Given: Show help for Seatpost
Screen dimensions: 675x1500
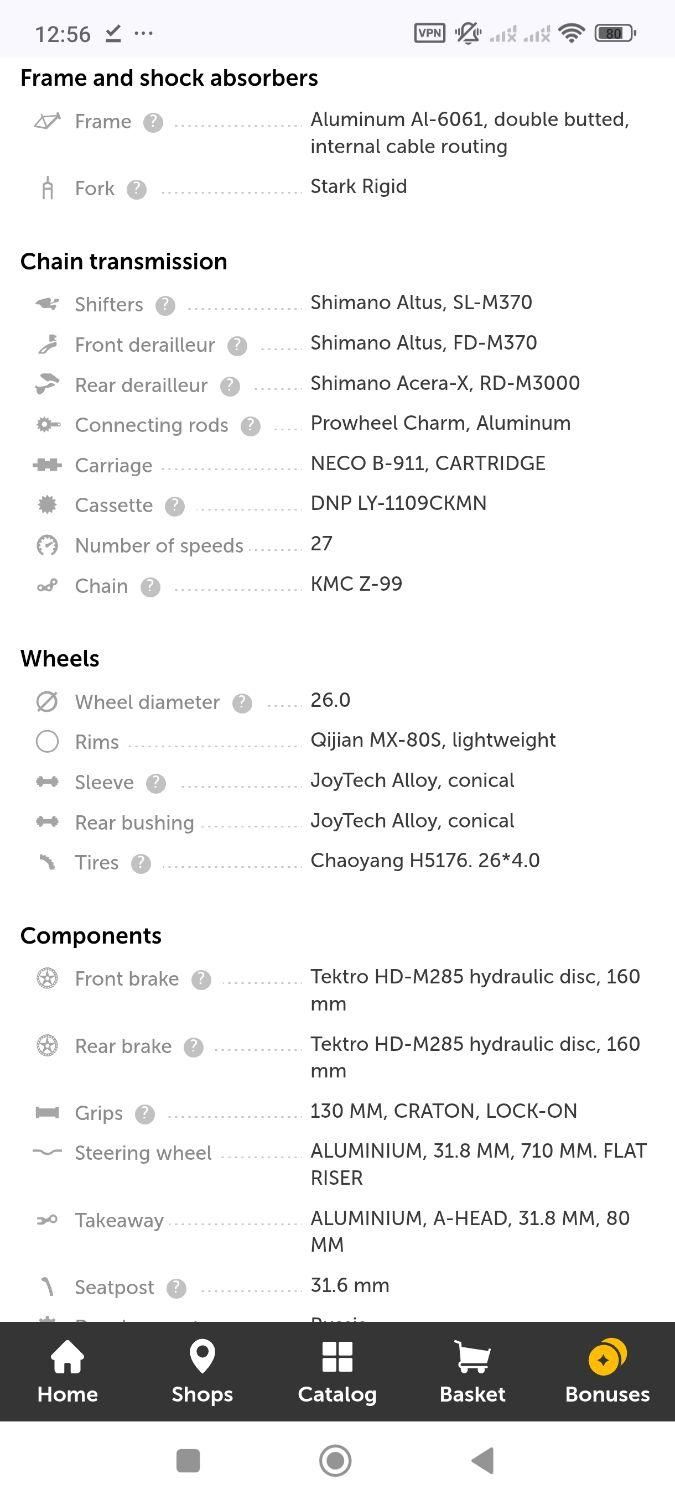Looking at the screenshot, I should point(176,1288).
